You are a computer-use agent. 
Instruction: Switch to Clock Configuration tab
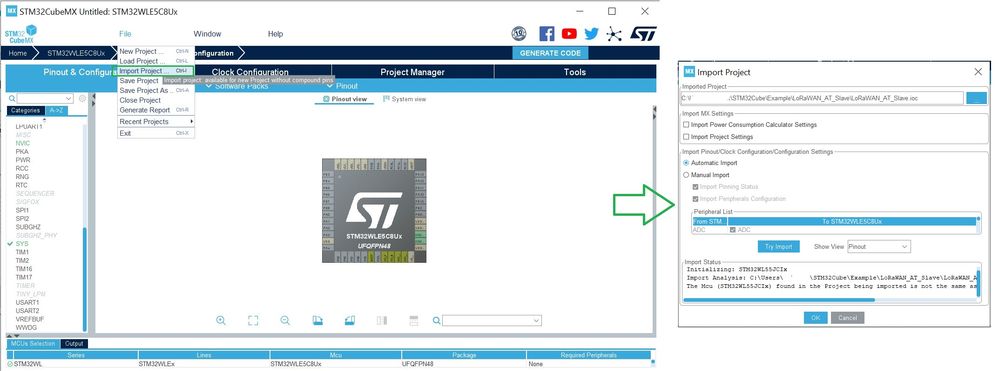(x=250, y=72)
